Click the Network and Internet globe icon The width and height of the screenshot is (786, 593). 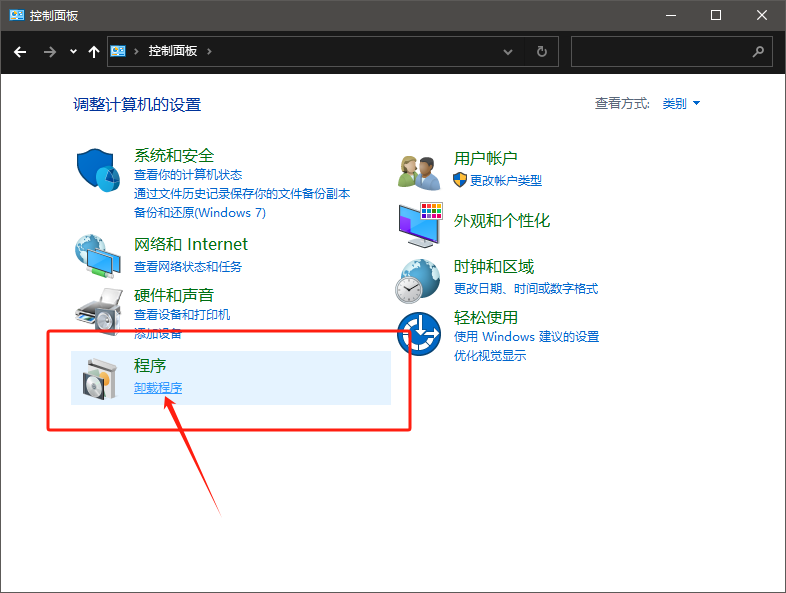pyautogui.click(x=98, y=256)
